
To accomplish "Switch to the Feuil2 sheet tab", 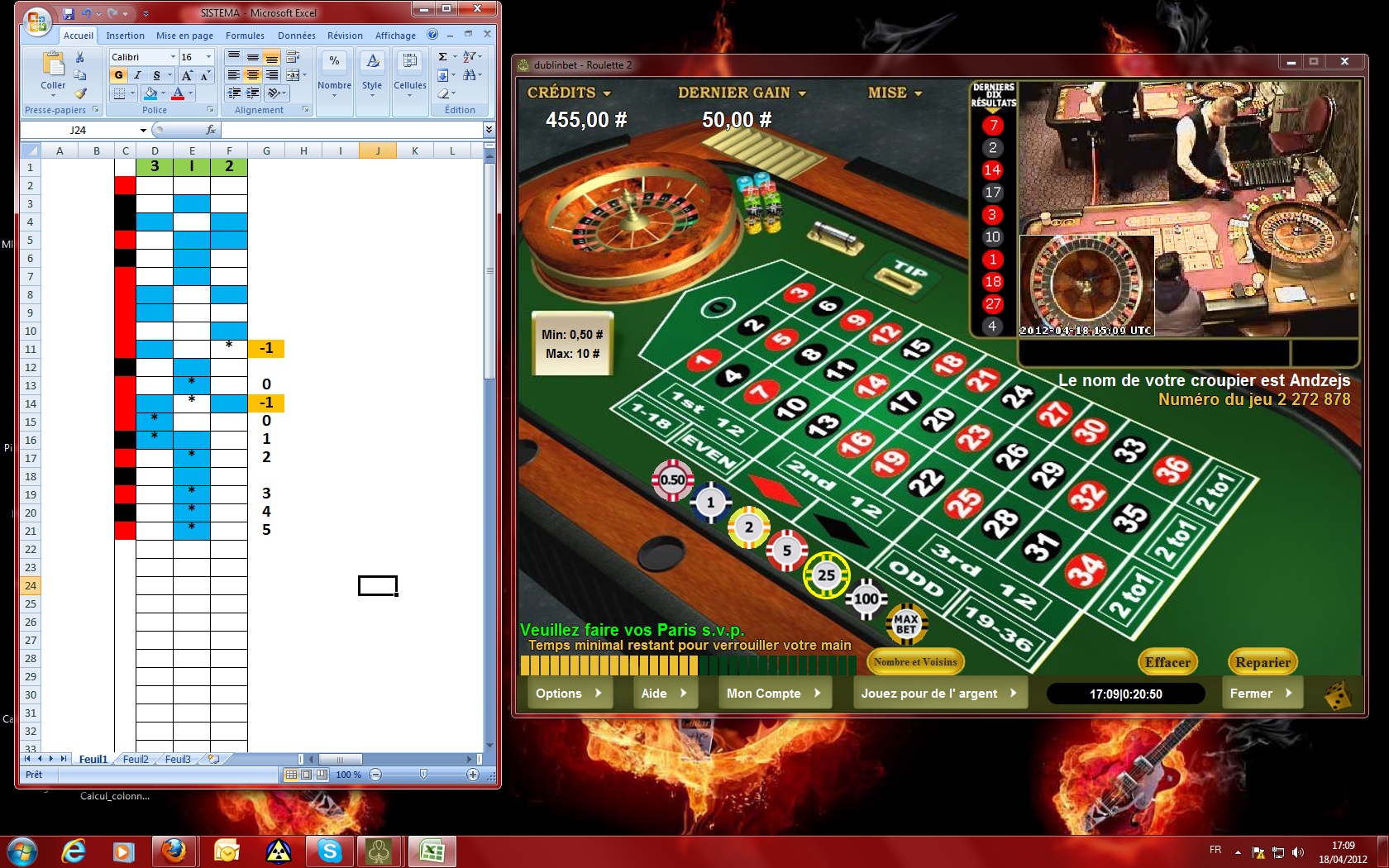I will [136, 759].
